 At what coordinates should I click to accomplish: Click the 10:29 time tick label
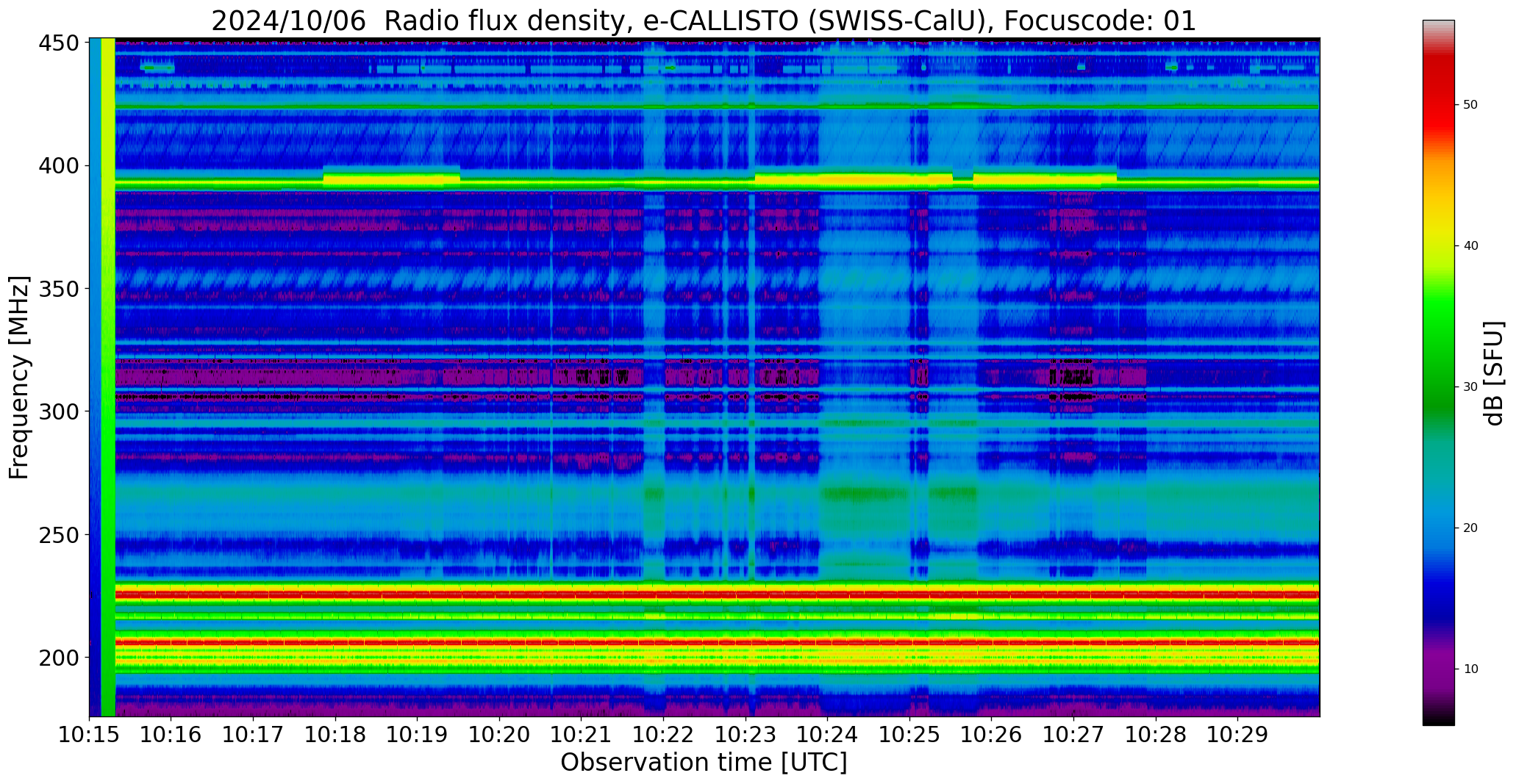[x=1238, y=734]
